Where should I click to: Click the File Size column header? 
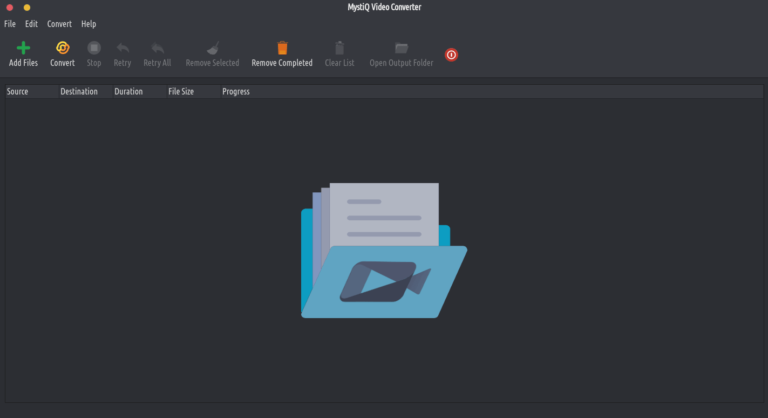click(181, 92)
